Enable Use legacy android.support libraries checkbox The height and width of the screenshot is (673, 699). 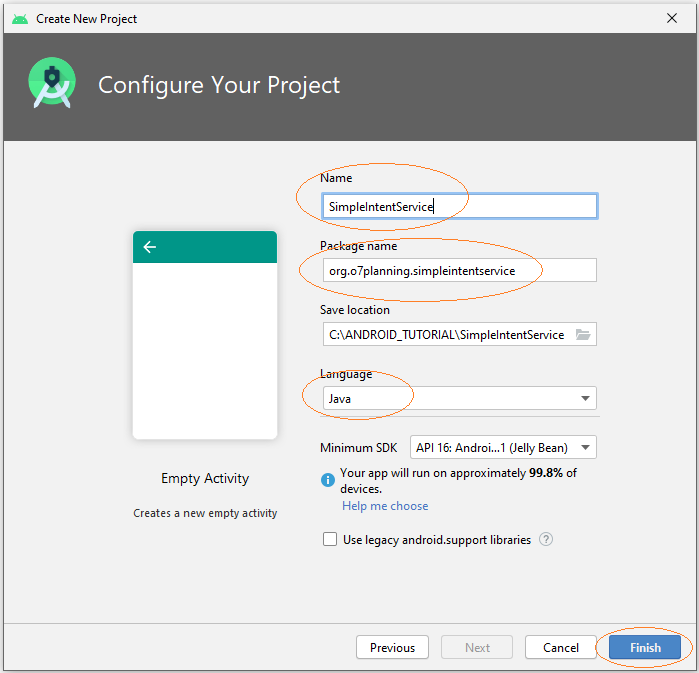(x=330, y=539)
